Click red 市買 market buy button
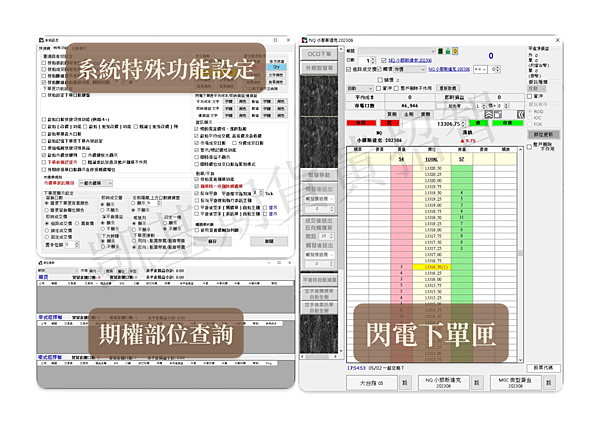 pos(361,123)
